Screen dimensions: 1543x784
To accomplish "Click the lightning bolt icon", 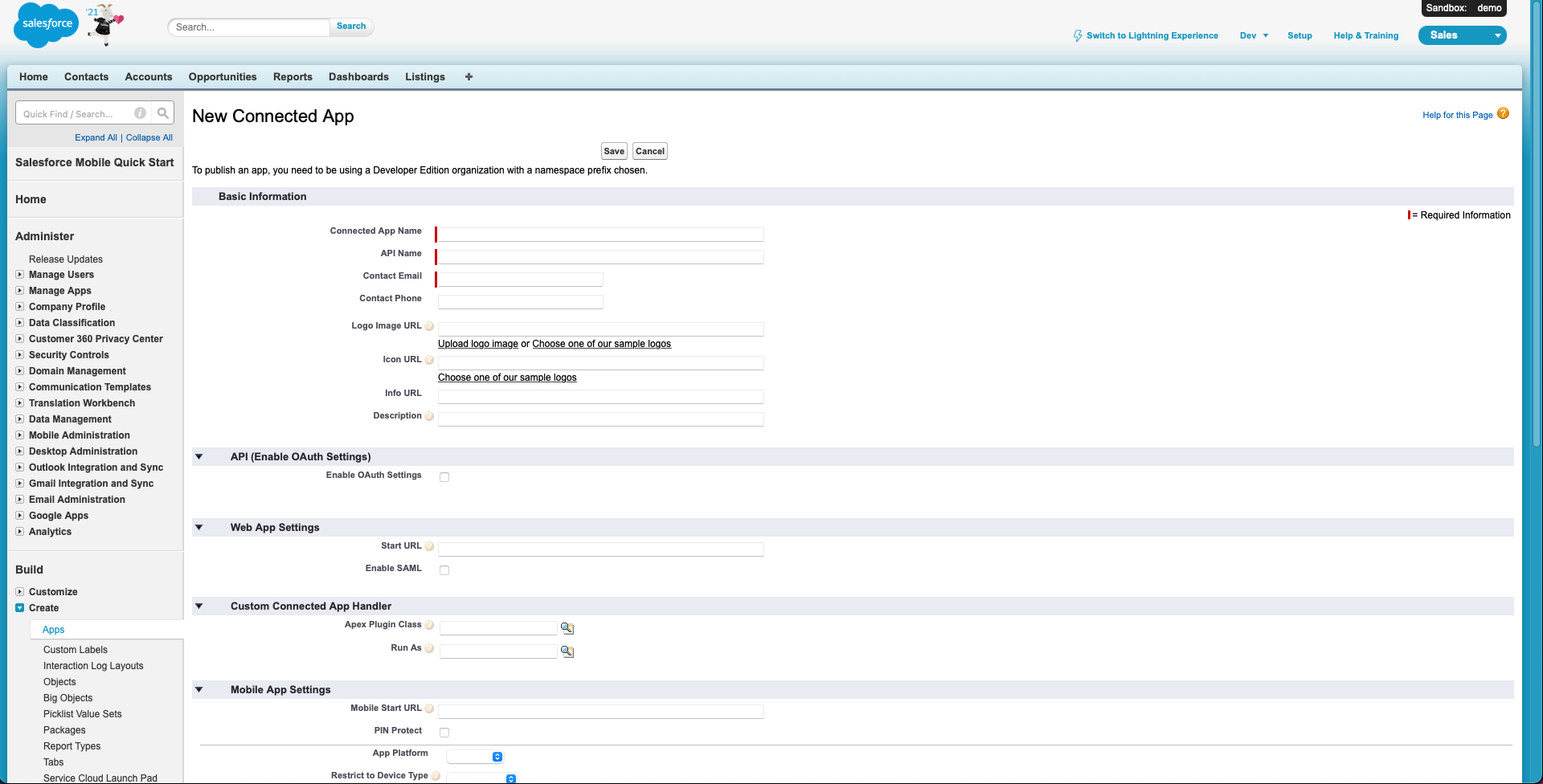I will point(1078,36).
